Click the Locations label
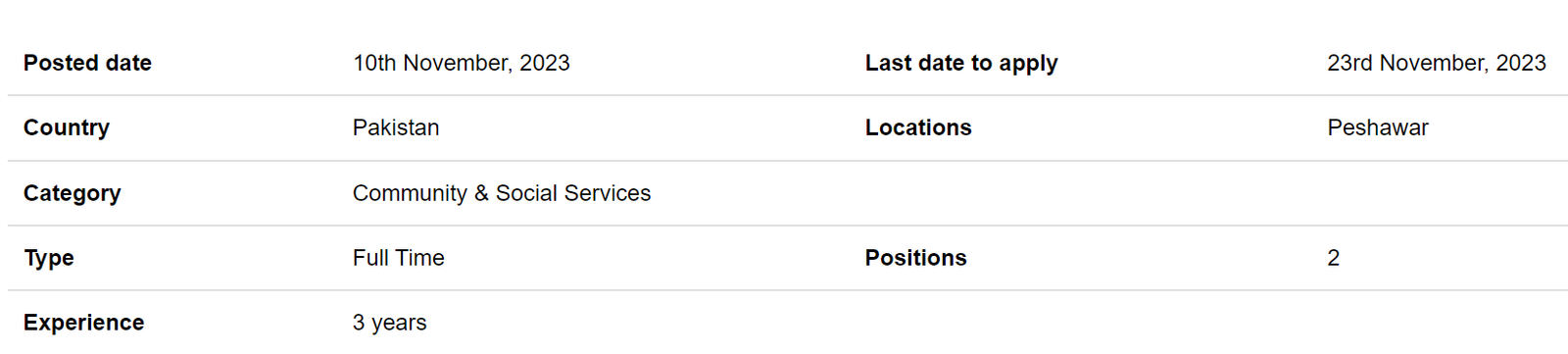The image size is (1568, 354). click(918, 127)
